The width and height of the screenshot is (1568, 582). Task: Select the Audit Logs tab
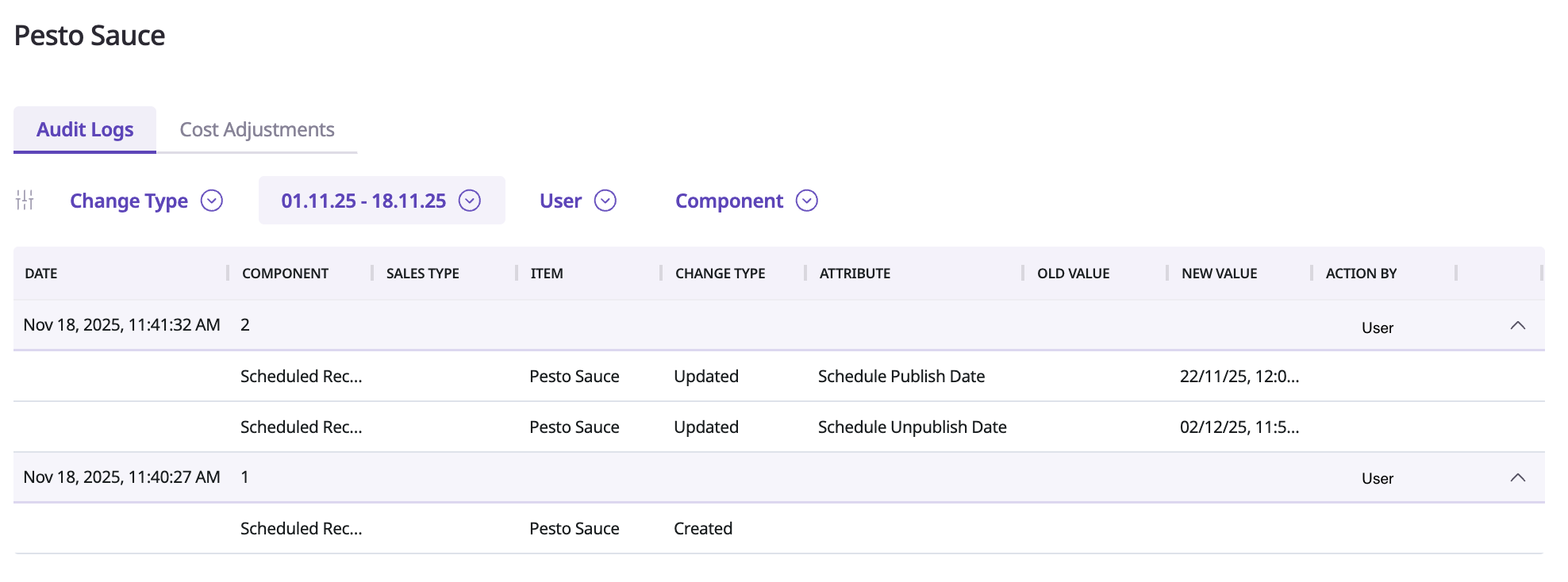point(85,129)
